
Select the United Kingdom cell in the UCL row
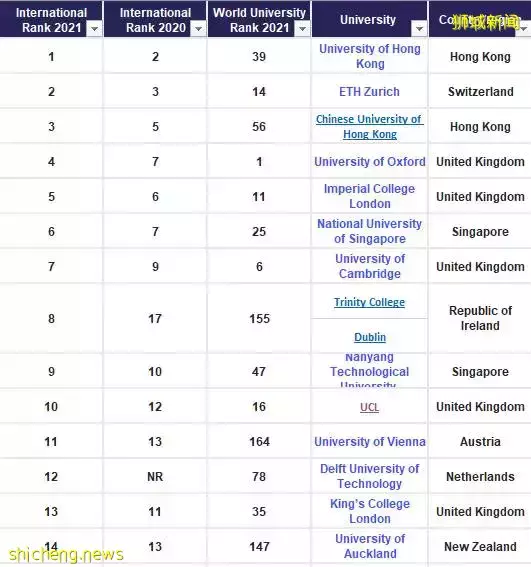(x=480, y=406)
